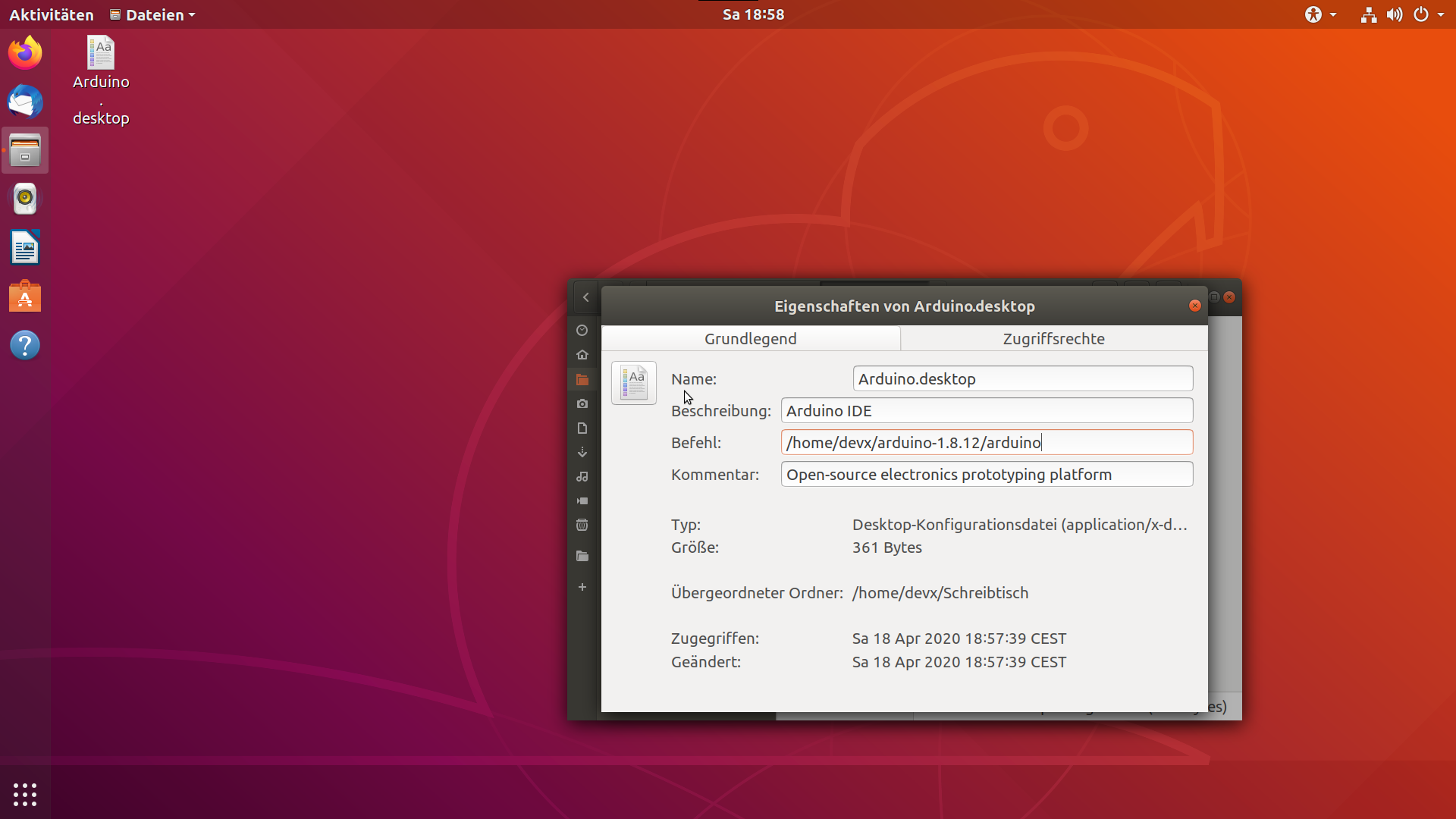Open Music in Files sidebar

coord(582,476)
